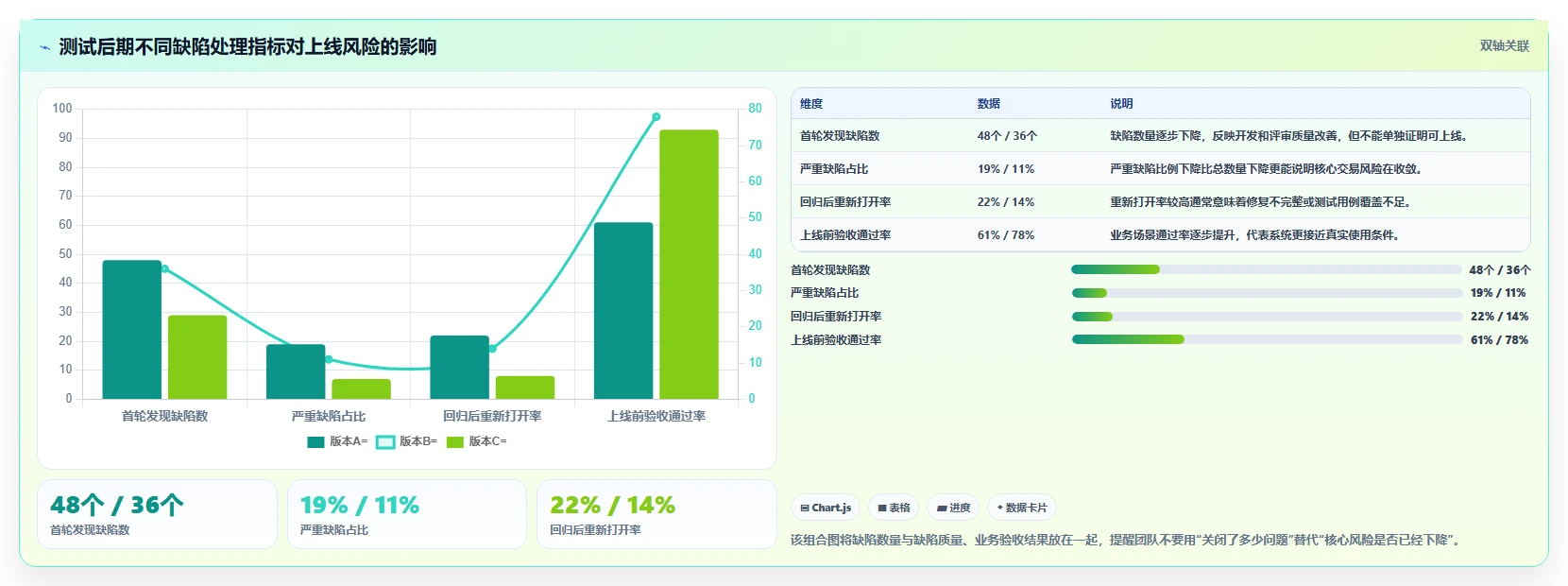
Task: Click progress list value 19% / 11%
Action: 1498,293
